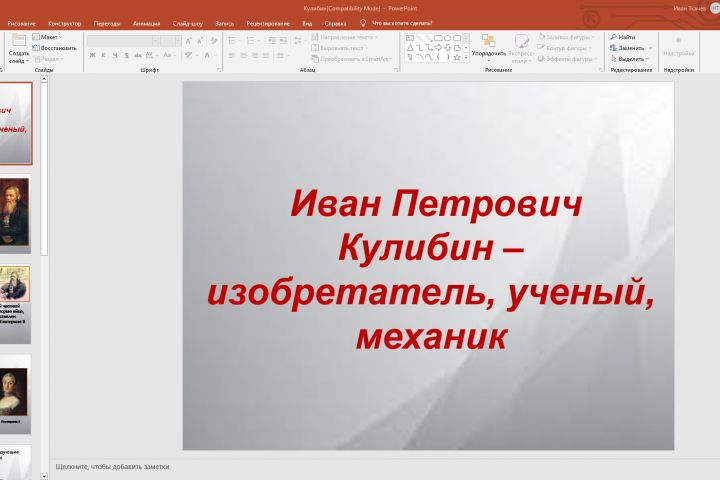This screenshot has width=720, height=480.
Task: Click the Add-ins (Надстройки) icon
Action: (678, 40)
